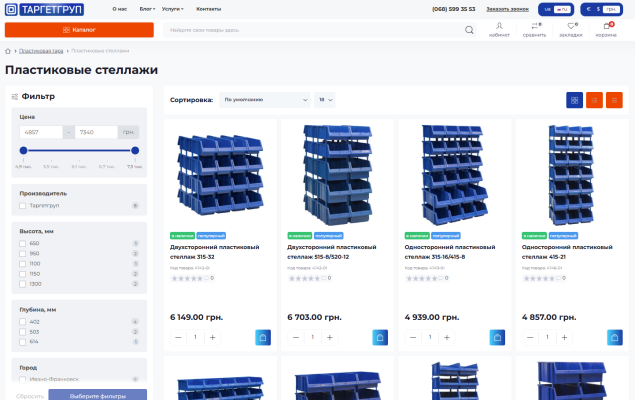The width and height of the screenshot is (635, 400).
Task: Switch to list view layout
Action: [594, 100]
